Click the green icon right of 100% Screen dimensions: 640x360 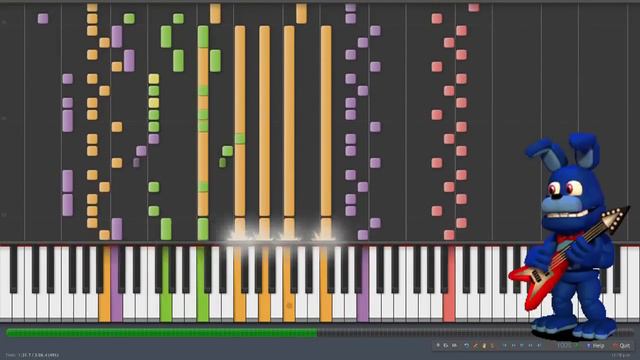(577, 346)
